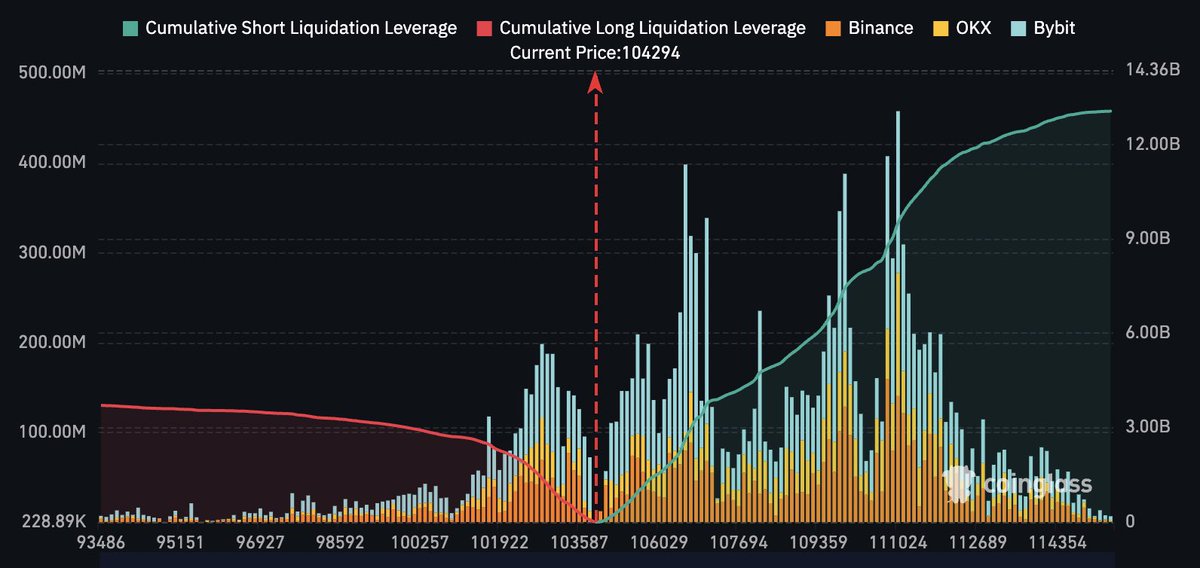This screenshot has height=568, width=1200.
Task: Click the Cumulative Short Liquidation Leverage label
Action: click(x=301, y=28)
